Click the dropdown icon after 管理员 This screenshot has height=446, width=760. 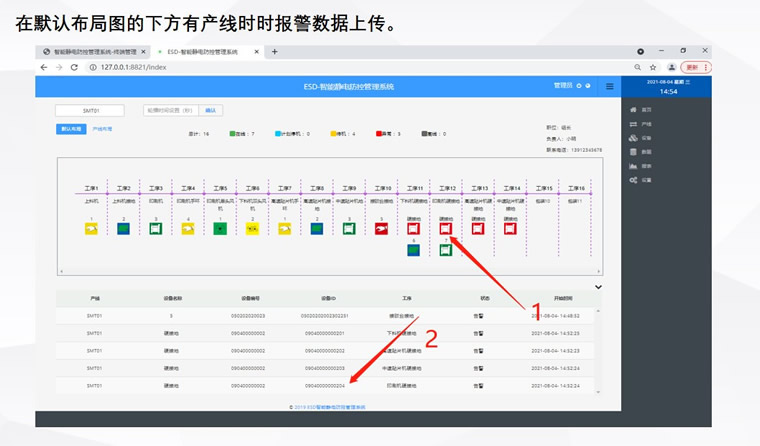click(588, 86)
